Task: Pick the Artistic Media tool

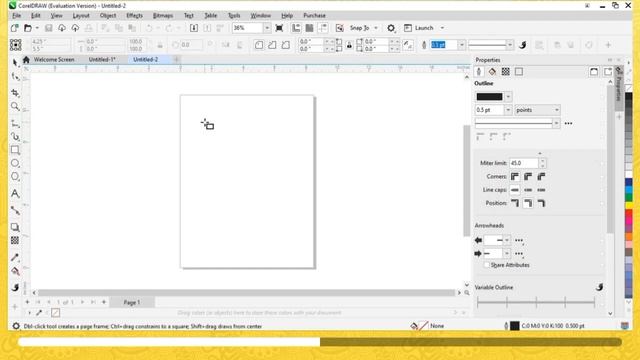Action: pos(15,137)
